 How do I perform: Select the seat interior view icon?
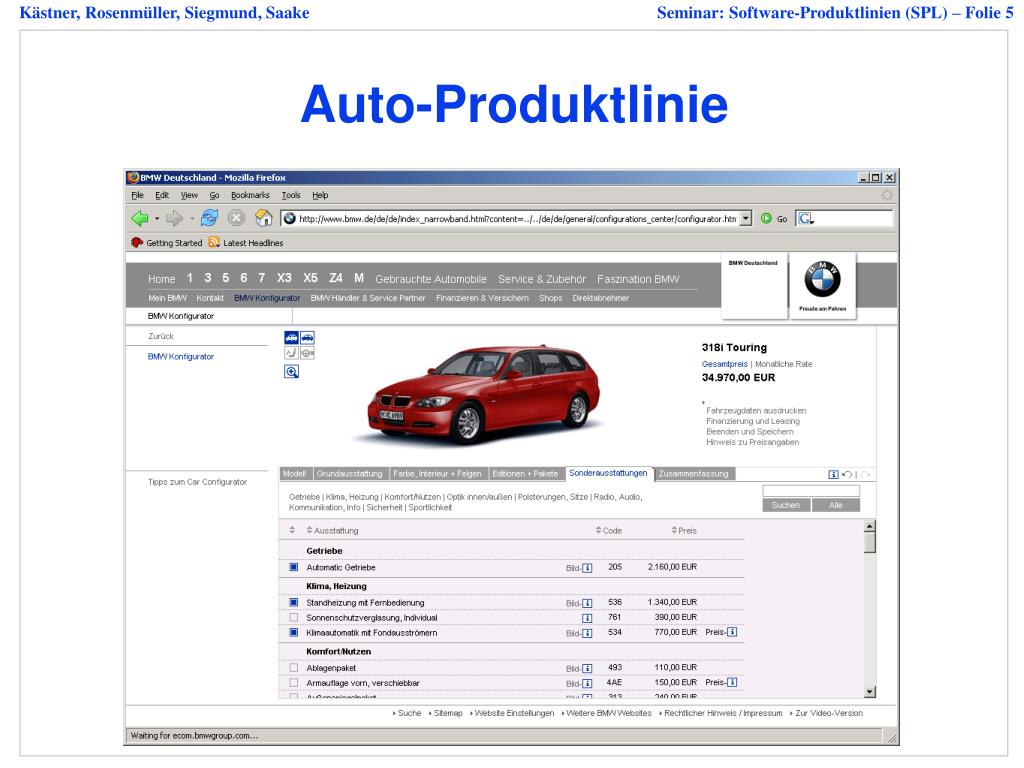pos(291,353)
